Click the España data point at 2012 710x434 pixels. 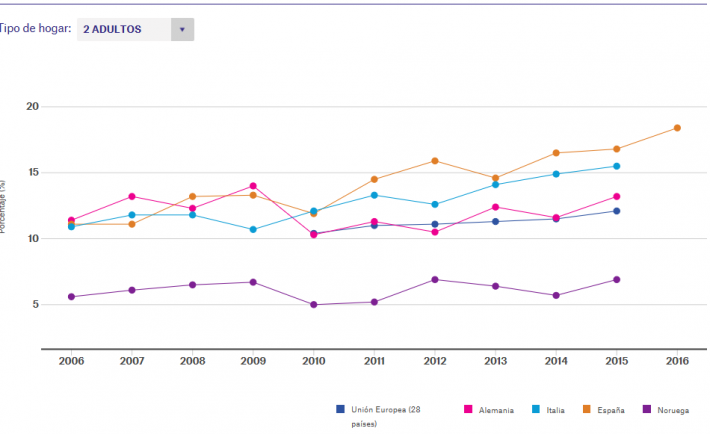435,161
